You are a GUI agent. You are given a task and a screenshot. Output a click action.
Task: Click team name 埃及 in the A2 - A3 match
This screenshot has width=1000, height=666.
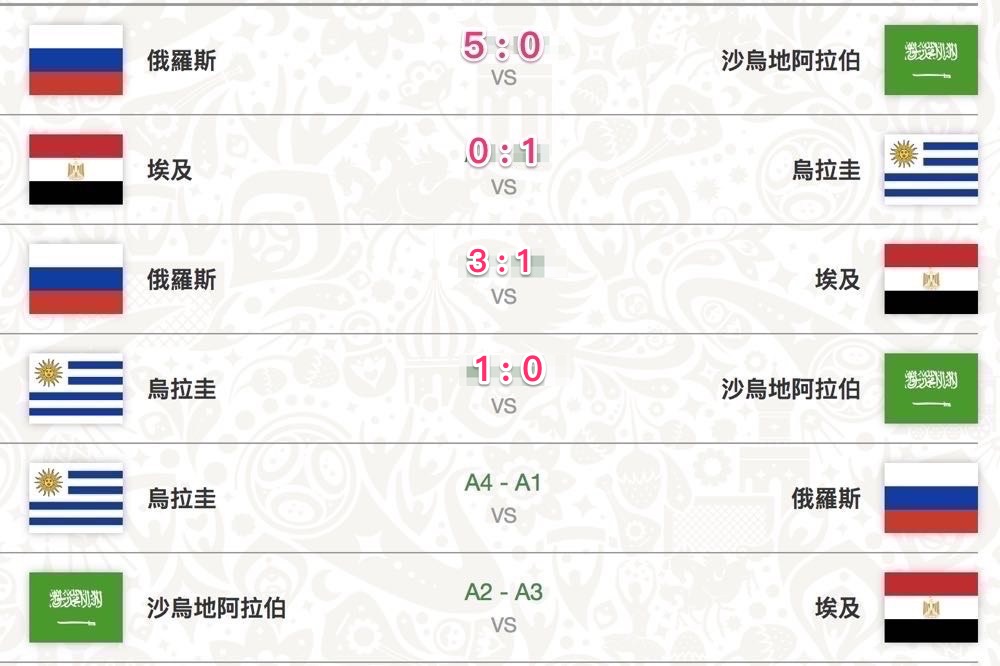point(838,607)
